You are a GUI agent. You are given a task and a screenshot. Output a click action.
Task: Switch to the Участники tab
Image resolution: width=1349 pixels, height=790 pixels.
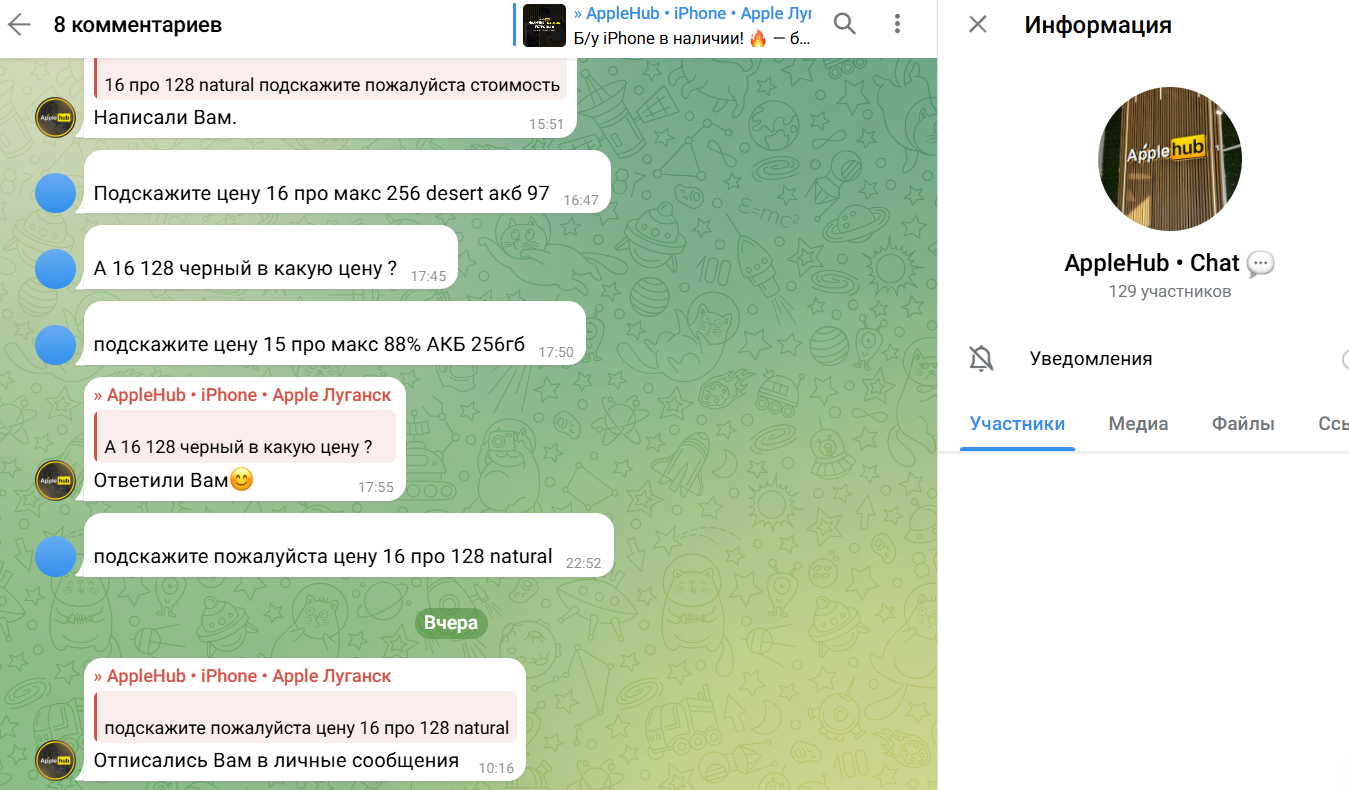click(1017, 424)
